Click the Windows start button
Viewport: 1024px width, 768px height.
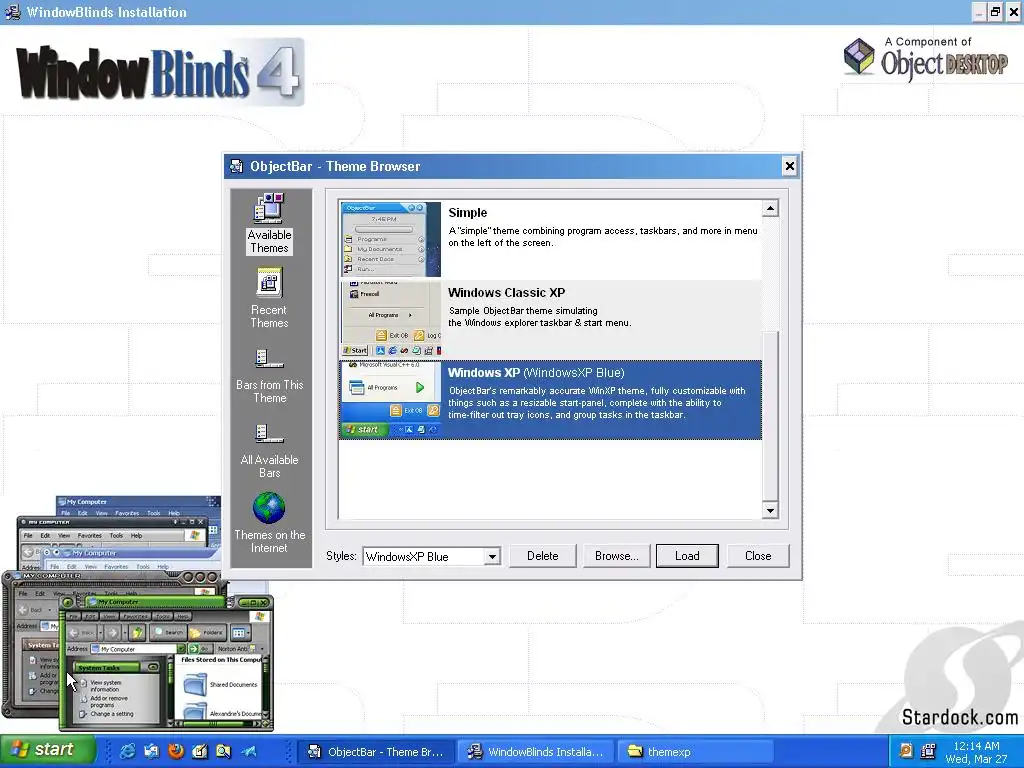click(x=48, y=750)
